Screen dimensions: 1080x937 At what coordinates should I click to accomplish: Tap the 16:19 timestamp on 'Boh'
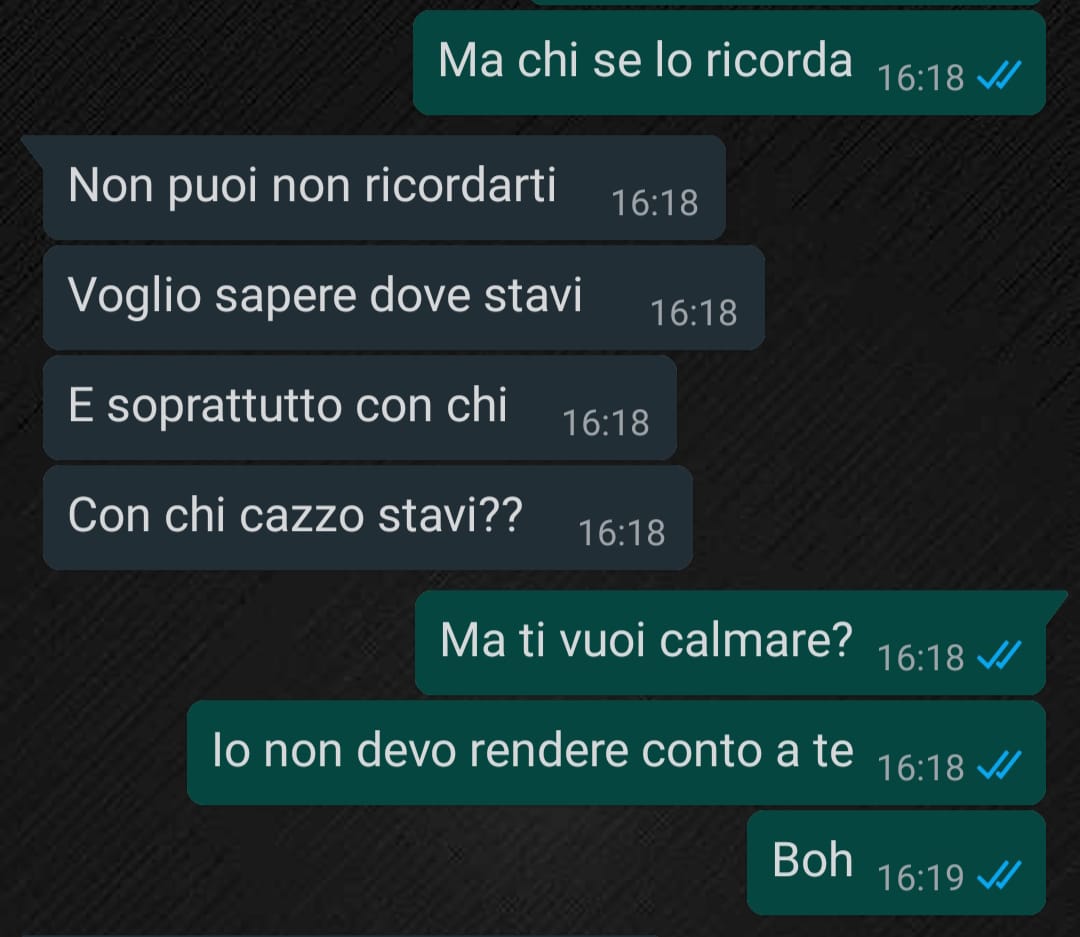(920, 878)
